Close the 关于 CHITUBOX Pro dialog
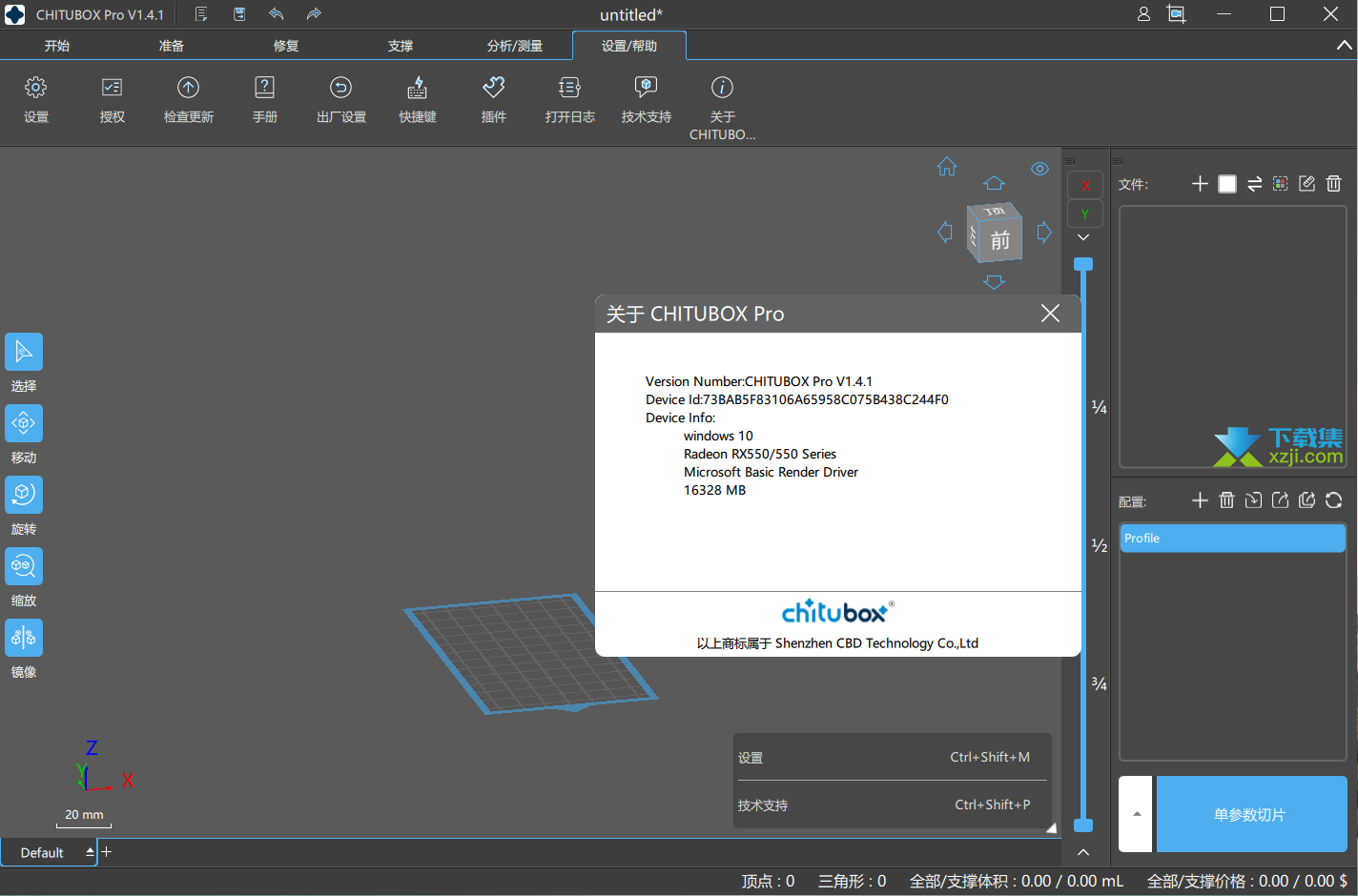The image size is (1358, 896). [x=1050, y=314]
